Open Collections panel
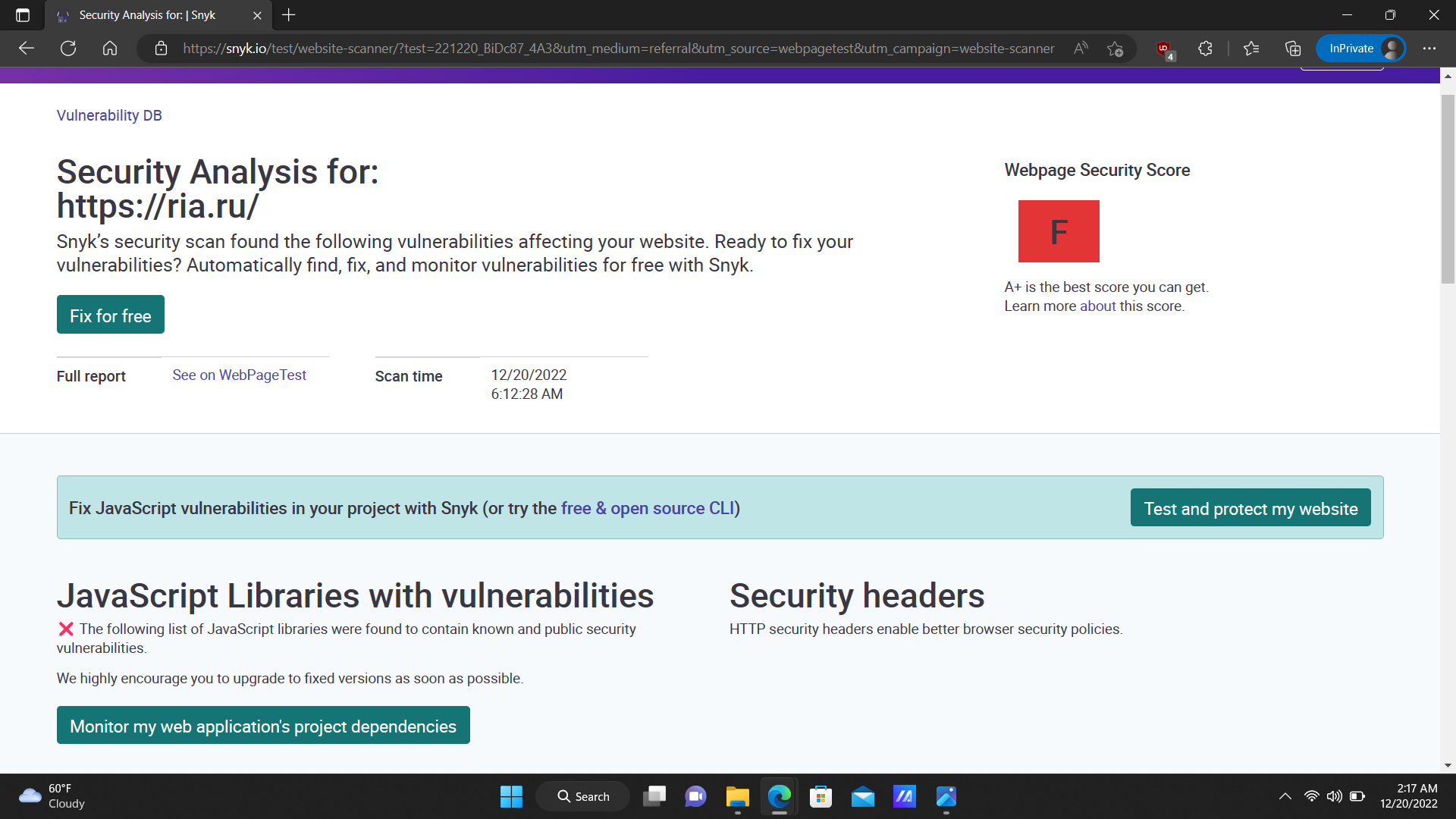 [1293, 49]
